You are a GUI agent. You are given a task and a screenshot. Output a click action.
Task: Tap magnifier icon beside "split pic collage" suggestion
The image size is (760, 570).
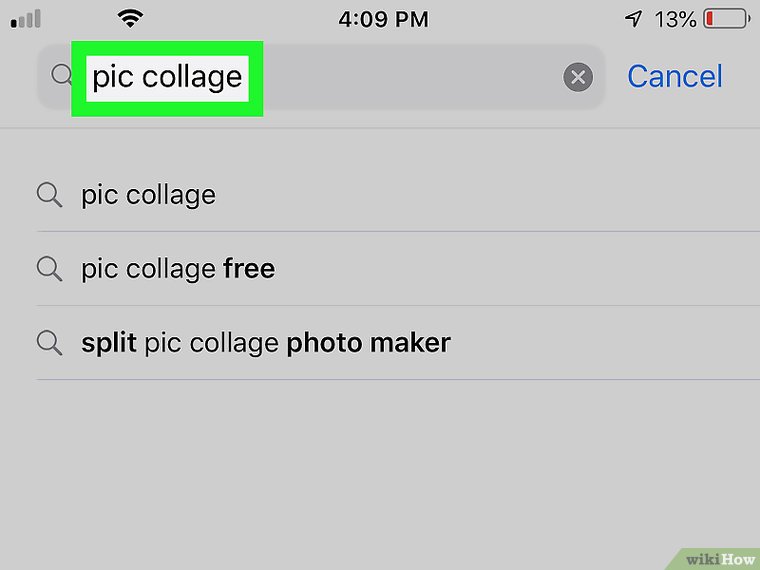coord(49,343)
